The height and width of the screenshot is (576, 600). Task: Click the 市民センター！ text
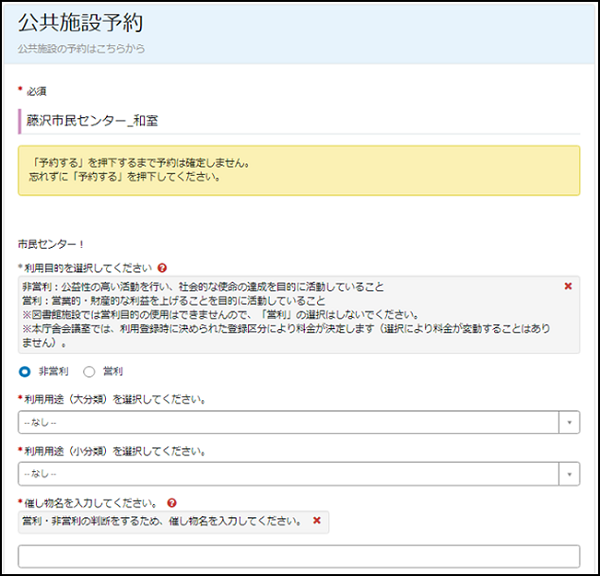point(51,244)
